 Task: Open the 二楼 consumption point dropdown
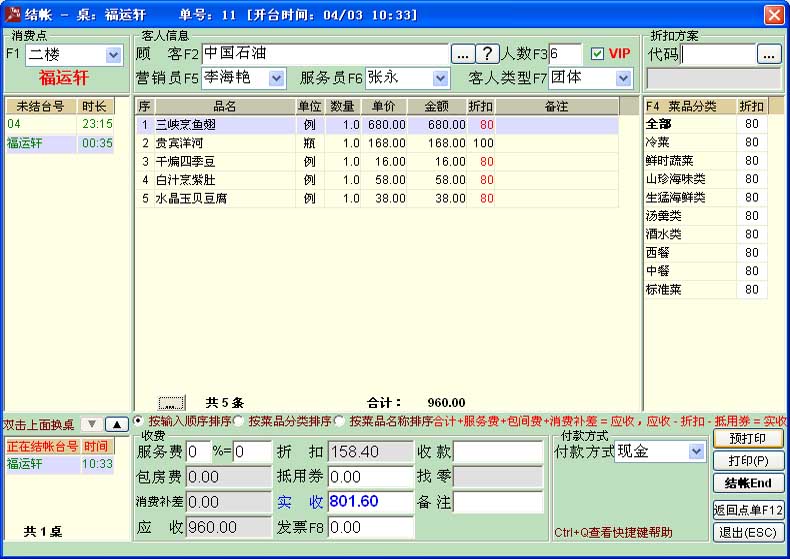[113, 55]
